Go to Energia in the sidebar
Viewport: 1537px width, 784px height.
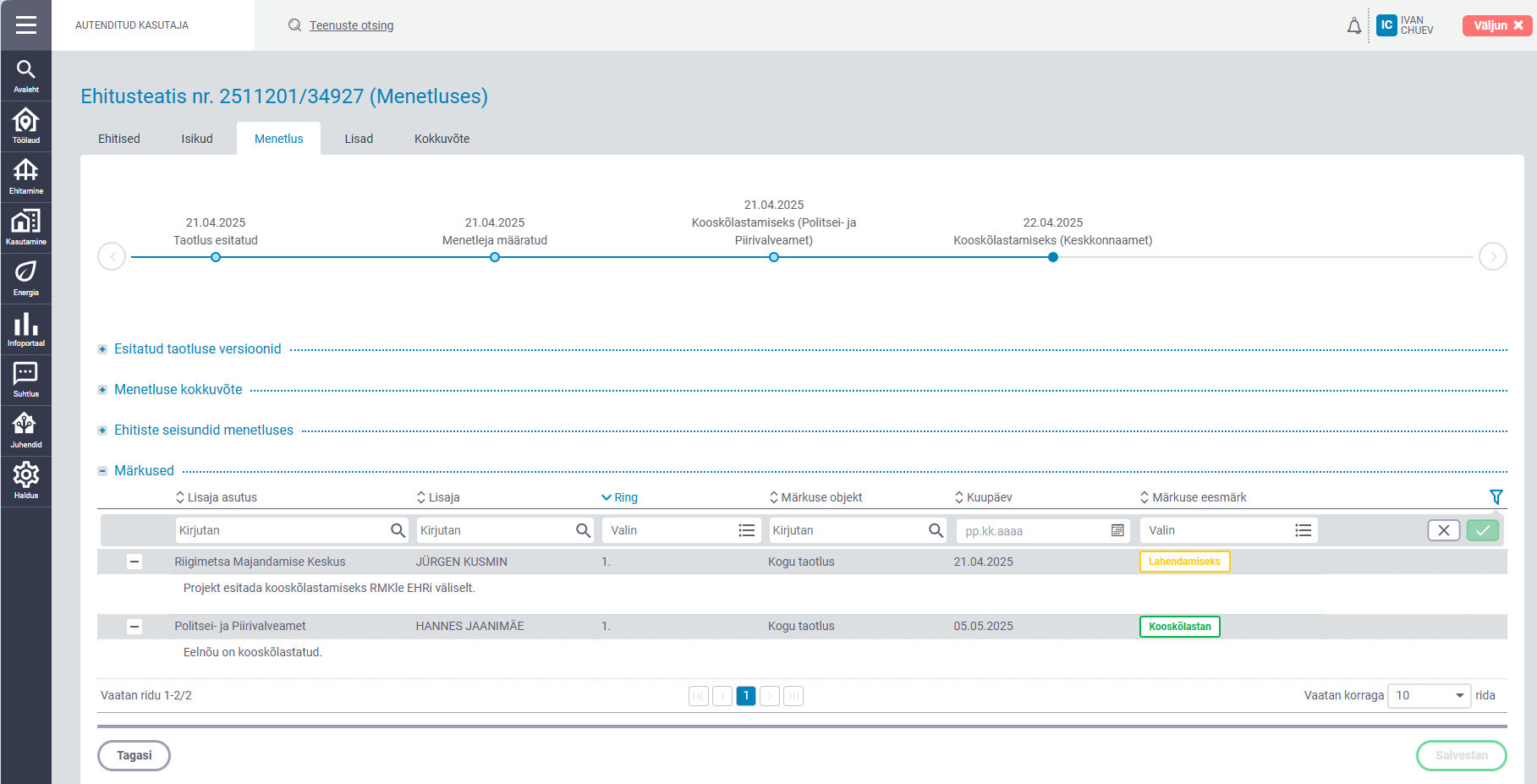(25, 278)
